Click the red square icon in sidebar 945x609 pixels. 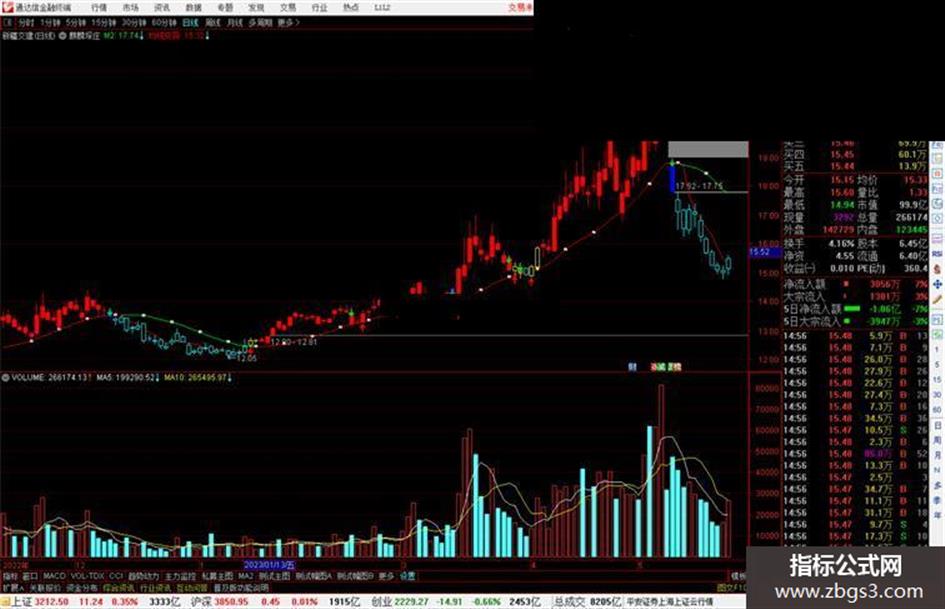[937, 174]
